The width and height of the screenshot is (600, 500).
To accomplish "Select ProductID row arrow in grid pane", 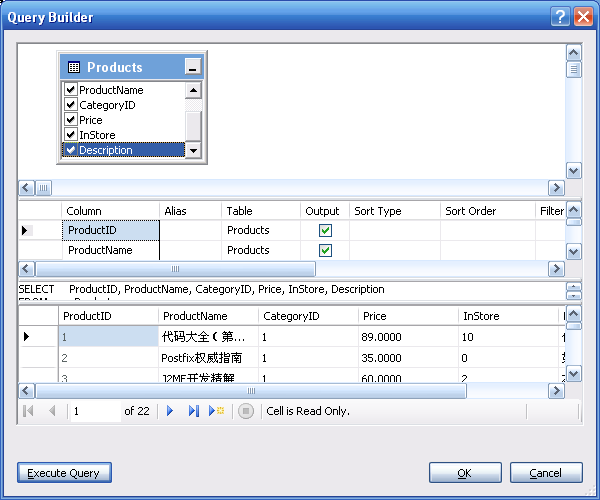I will tap(25, 230).
